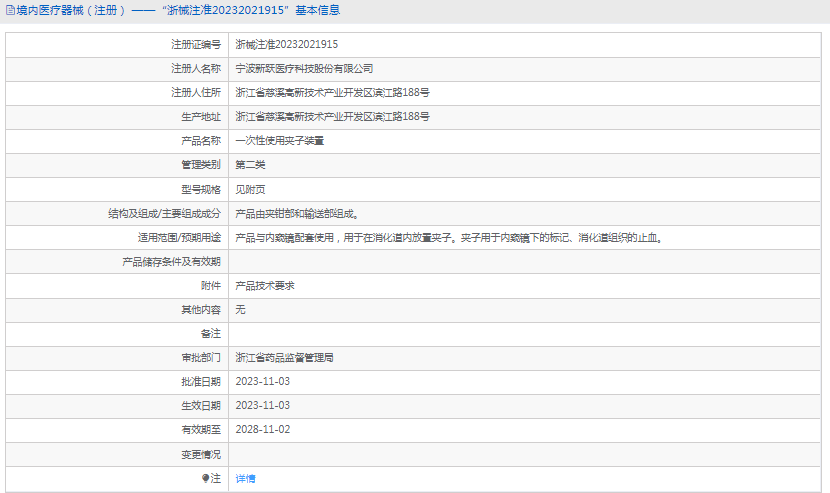Click the bullet icon beside the 注 label
Image resolution: width=830 pixels, height=493 pixels.
click(x=205, y=479)
